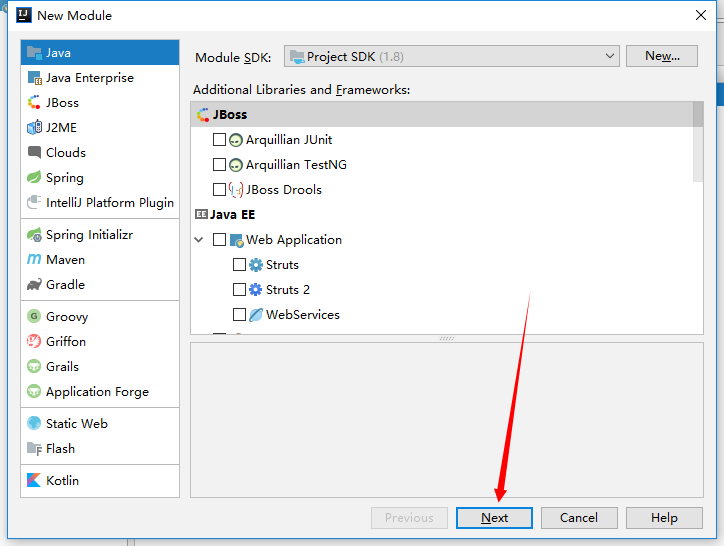Click the Arquillian JUnit face icon
The image size is (724, 546).
[236, 140]
